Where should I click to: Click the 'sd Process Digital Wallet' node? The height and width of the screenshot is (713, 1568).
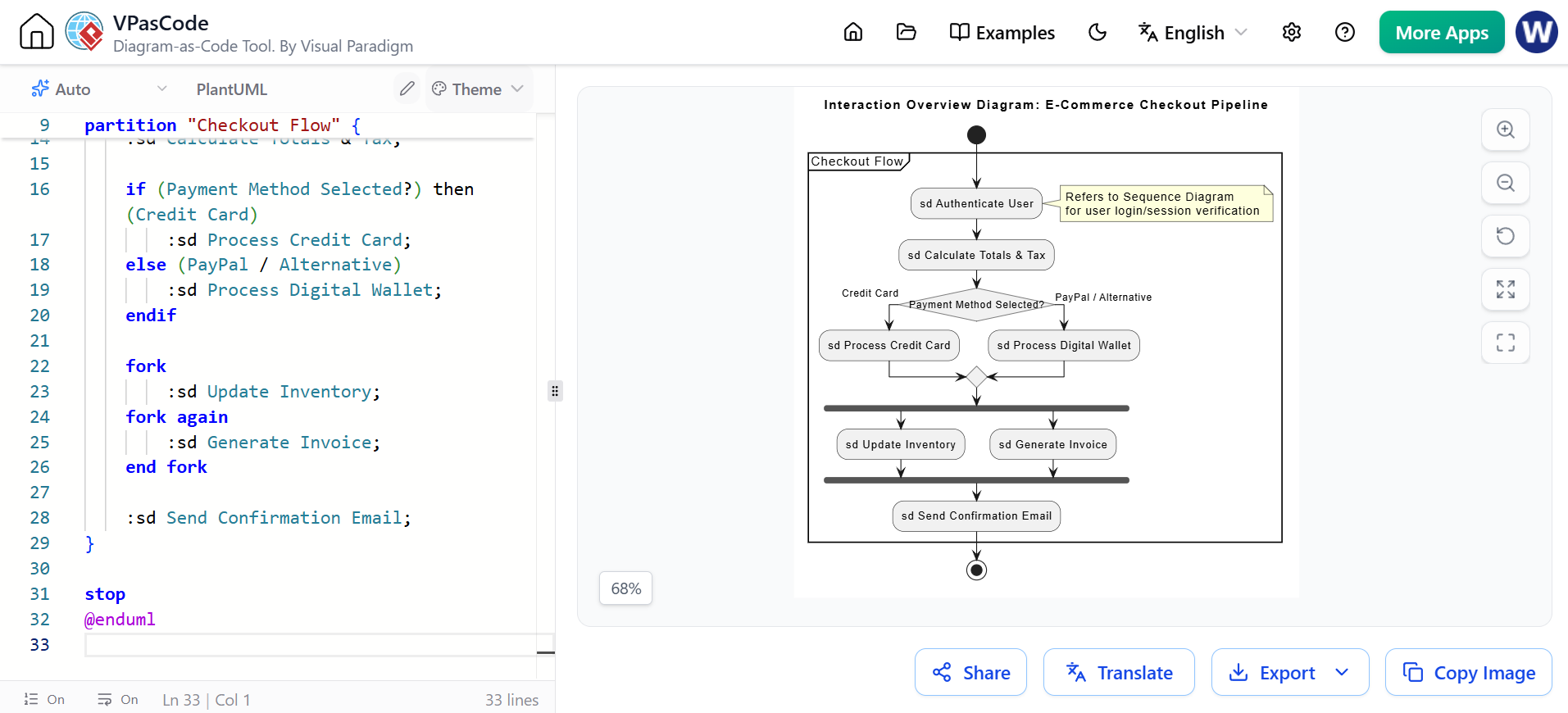click(1064, 345)
